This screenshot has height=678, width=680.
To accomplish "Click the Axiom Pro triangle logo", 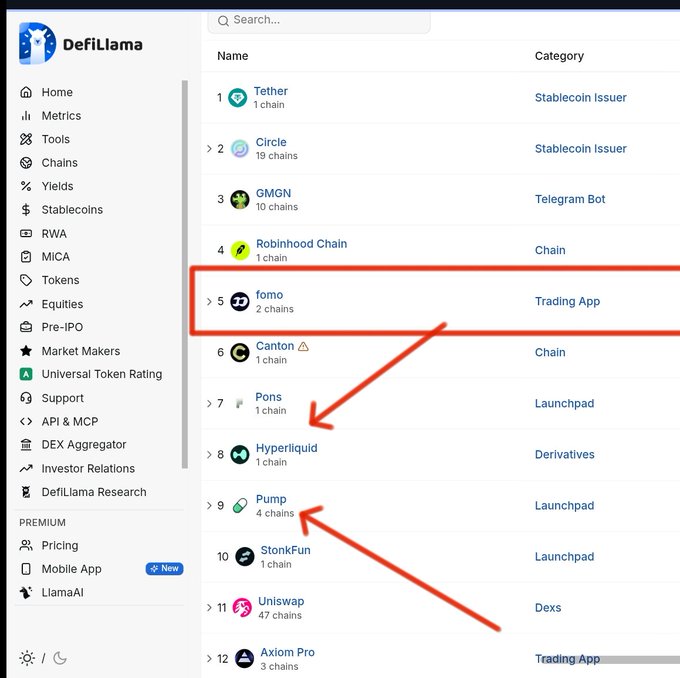I will click(244, 658).
